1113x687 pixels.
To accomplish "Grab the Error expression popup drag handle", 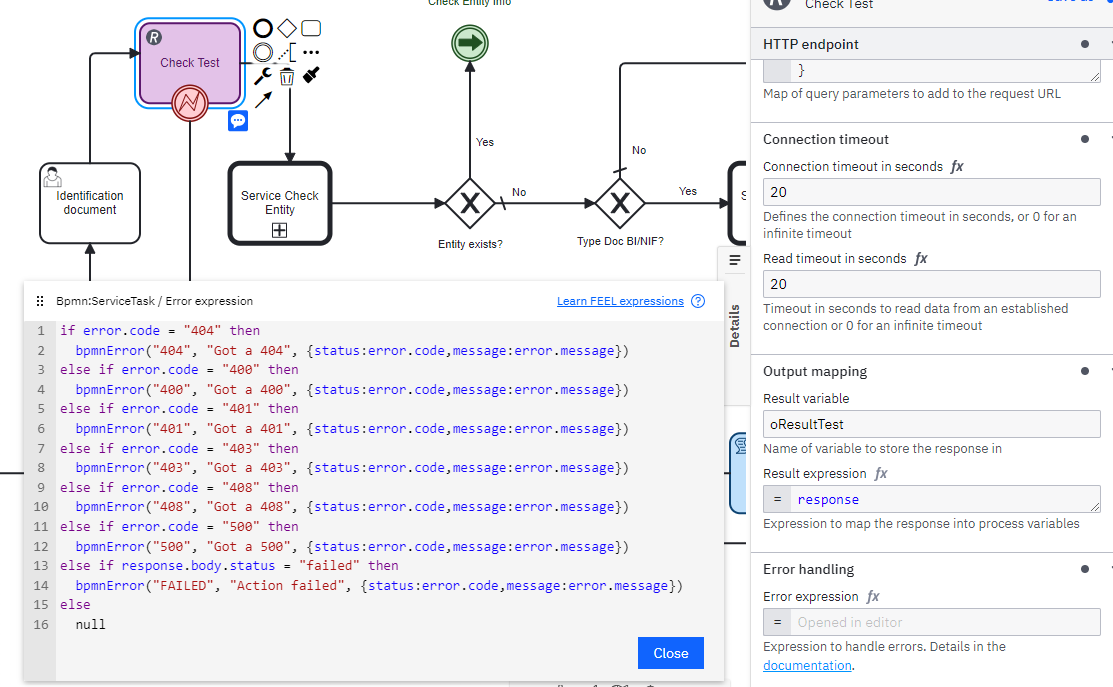I will [40, 301].
